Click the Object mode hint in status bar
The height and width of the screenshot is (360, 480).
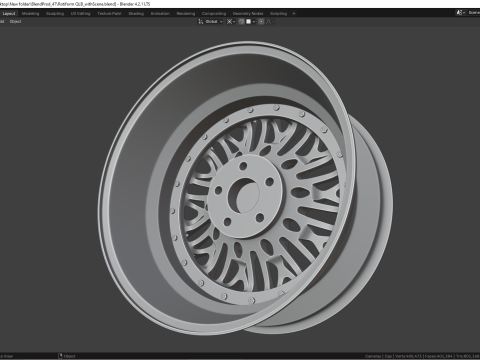click(x=67, y=356)
